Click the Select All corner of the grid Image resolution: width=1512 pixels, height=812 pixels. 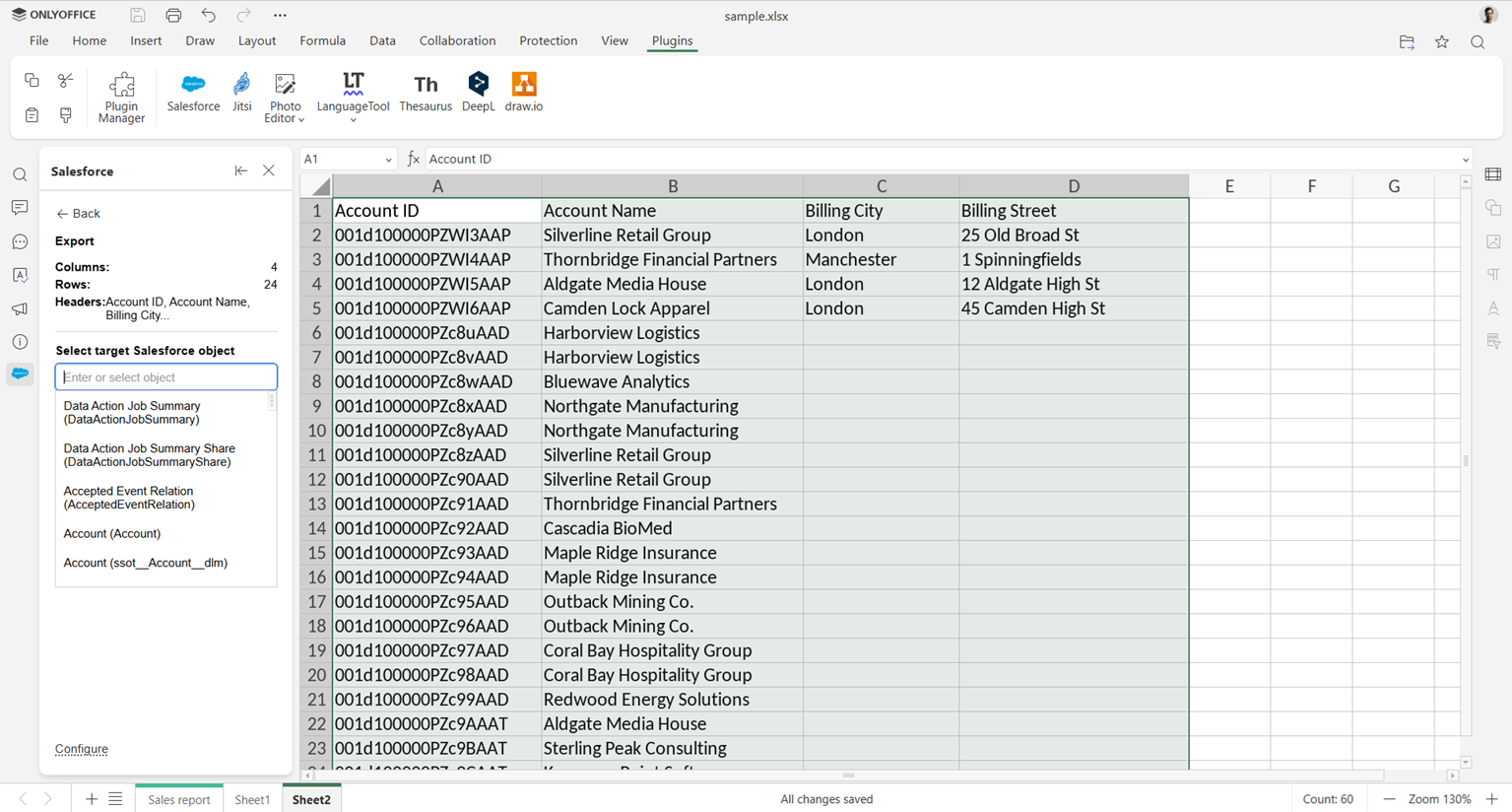pyautogui.click(x=316, y=186)
